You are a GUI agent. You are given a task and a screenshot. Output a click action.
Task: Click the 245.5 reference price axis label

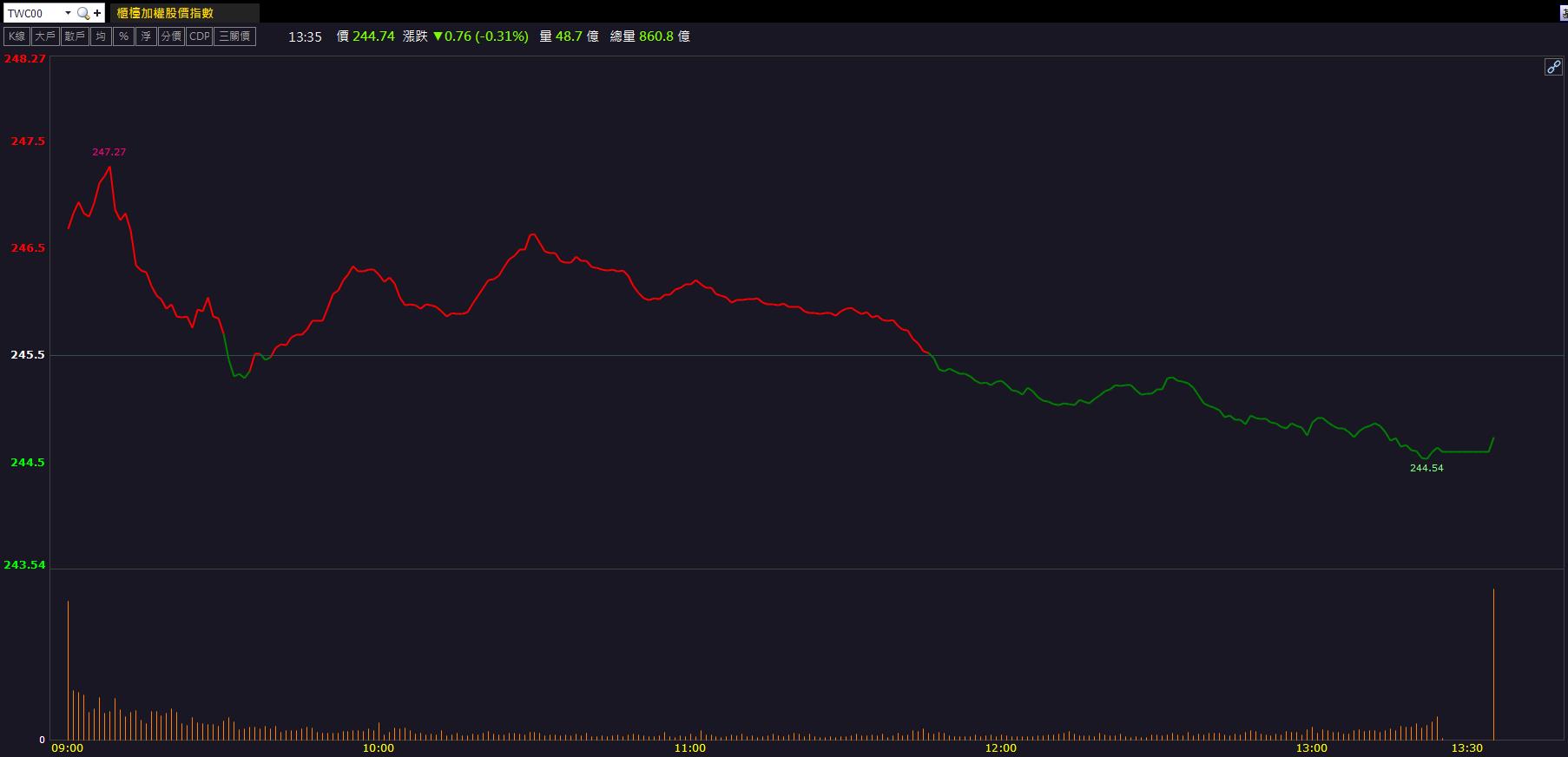[28, 355]
